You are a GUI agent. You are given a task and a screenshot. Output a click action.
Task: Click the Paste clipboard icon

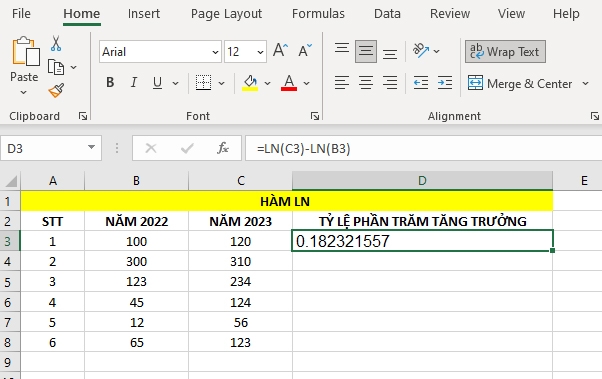[x=26, y=51]
